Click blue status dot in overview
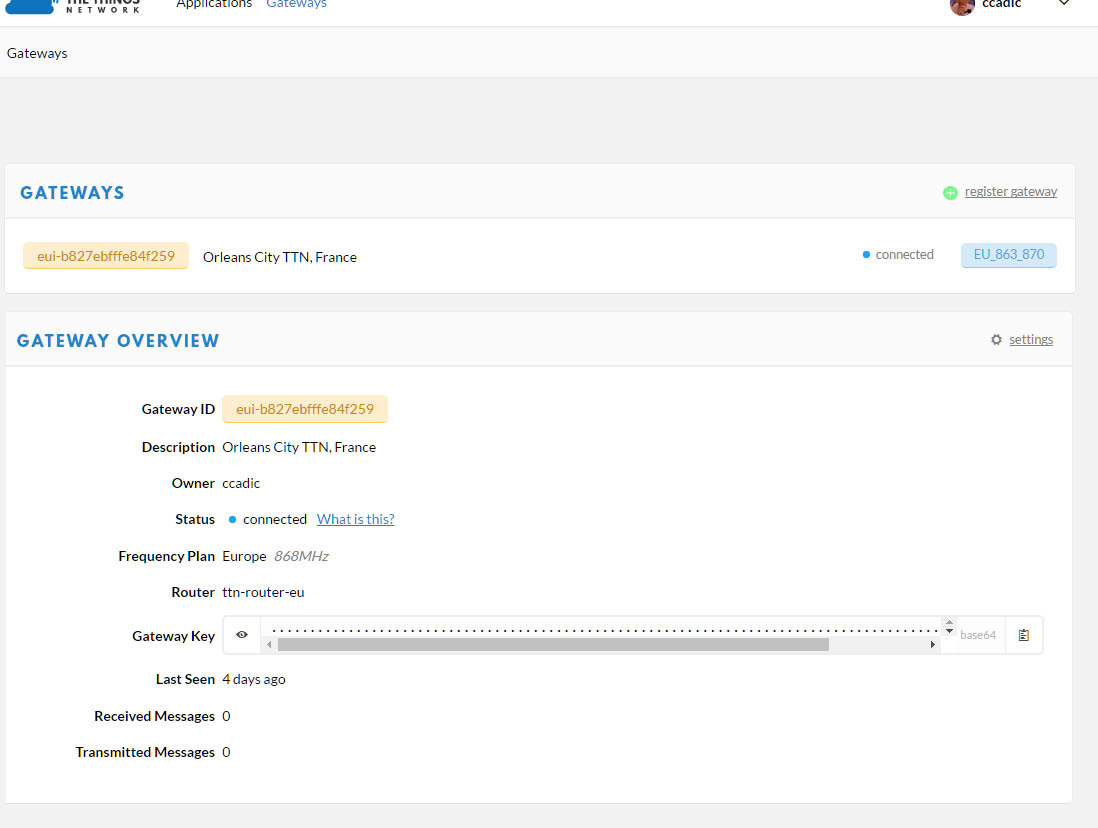Viewport: 1098px width, 828px height. click(232, 520)
